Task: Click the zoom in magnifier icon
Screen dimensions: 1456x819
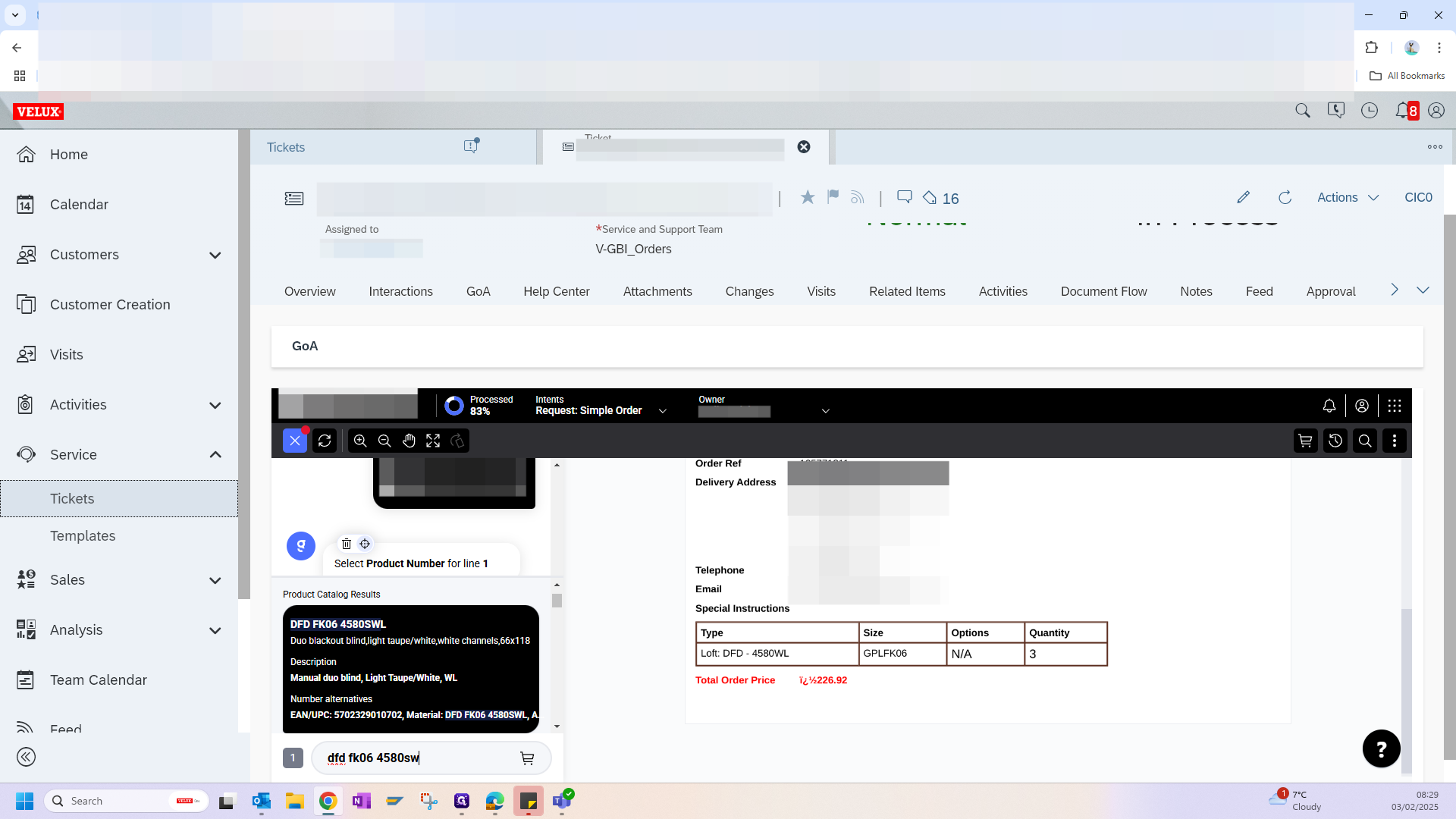Action: (360, 441)
